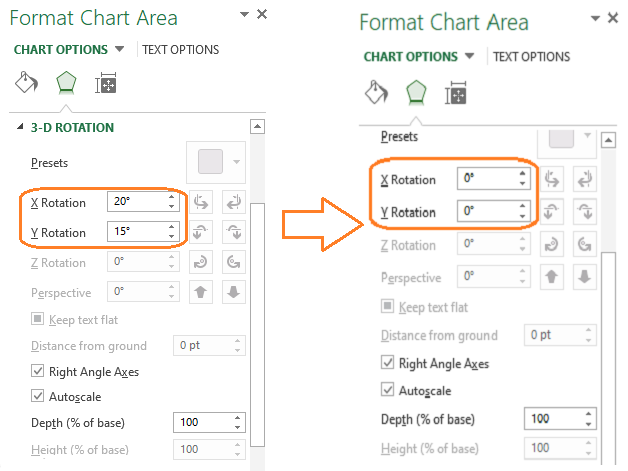Click rotate up button beside 15° Y Rotation
The height and width of the screenshot is (471, 628).
(x=201, y=232)
